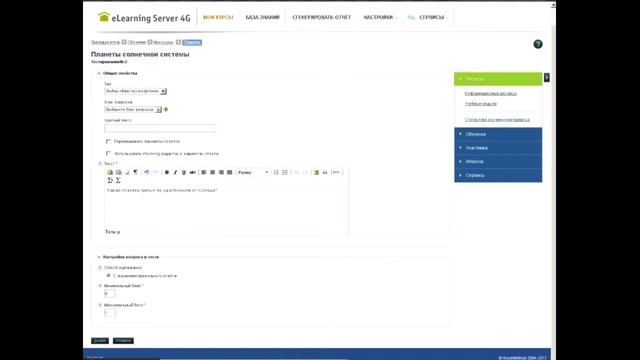Click the left dark button at form bottom
The image size is (640, 360).
coord(100,340)
